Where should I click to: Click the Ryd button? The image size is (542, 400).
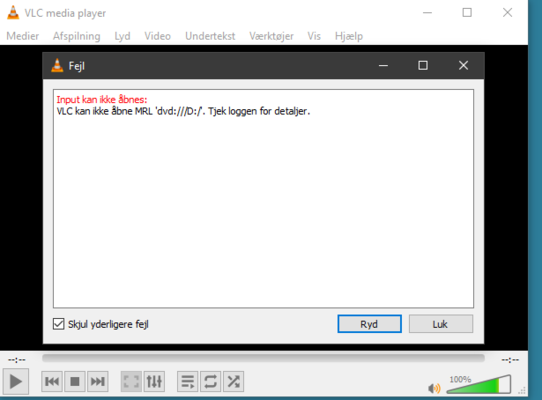pos(370,324)
